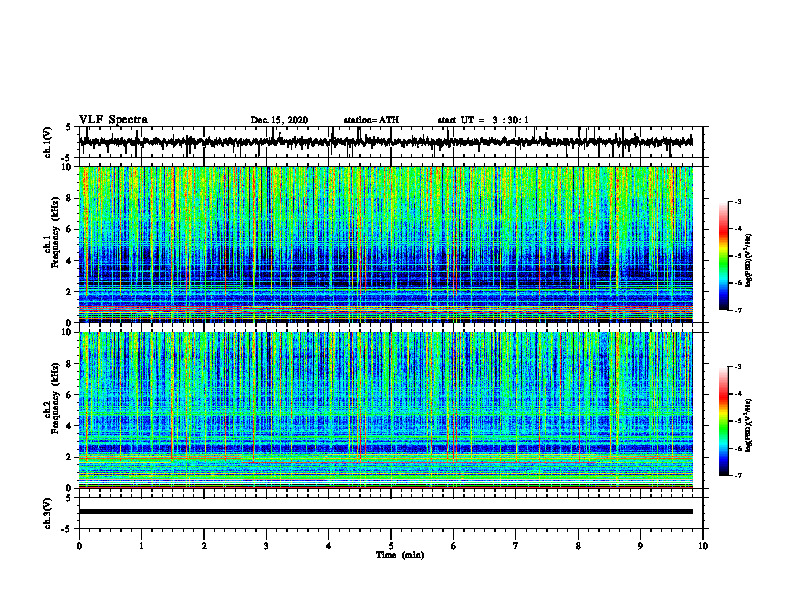
Task: Click the "-7" label on ch.1 colorbar
Action: tap(738, 310)
